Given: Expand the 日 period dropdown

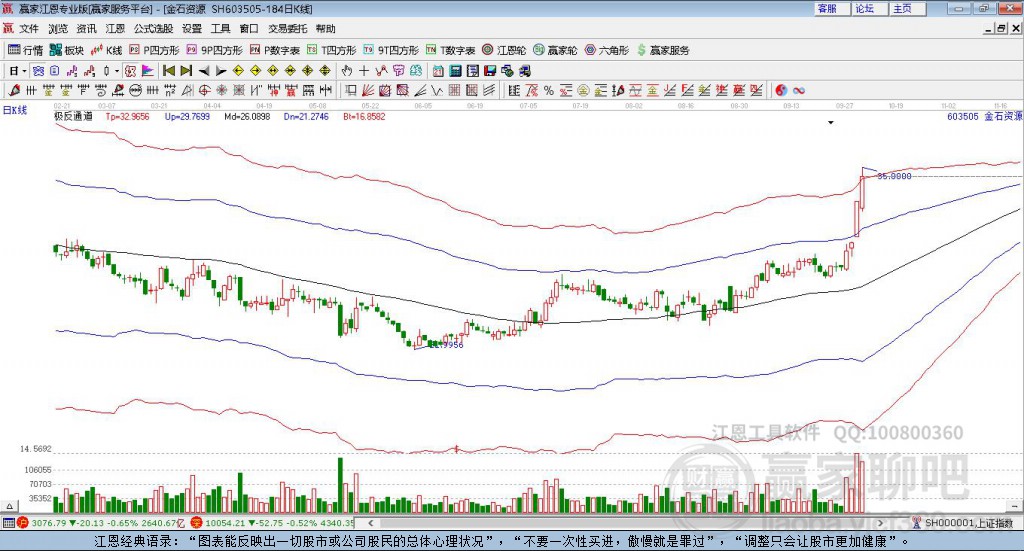Looking at the screenshot, I should click(x=24, y=71).
